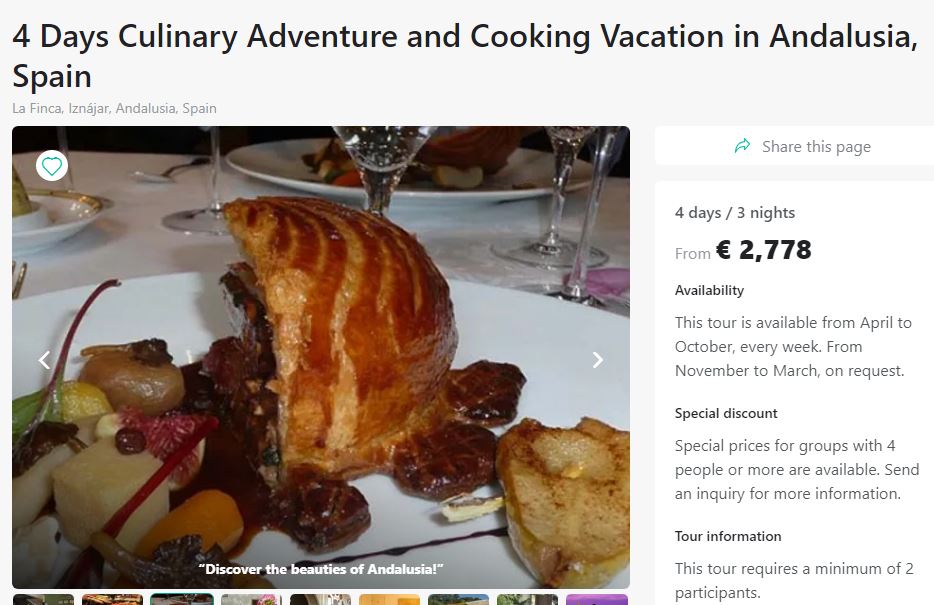Select the eighth gallery thumbnail
Image resolution: width=934 pixels, height=605 pixels.
(x=527, y=600)
